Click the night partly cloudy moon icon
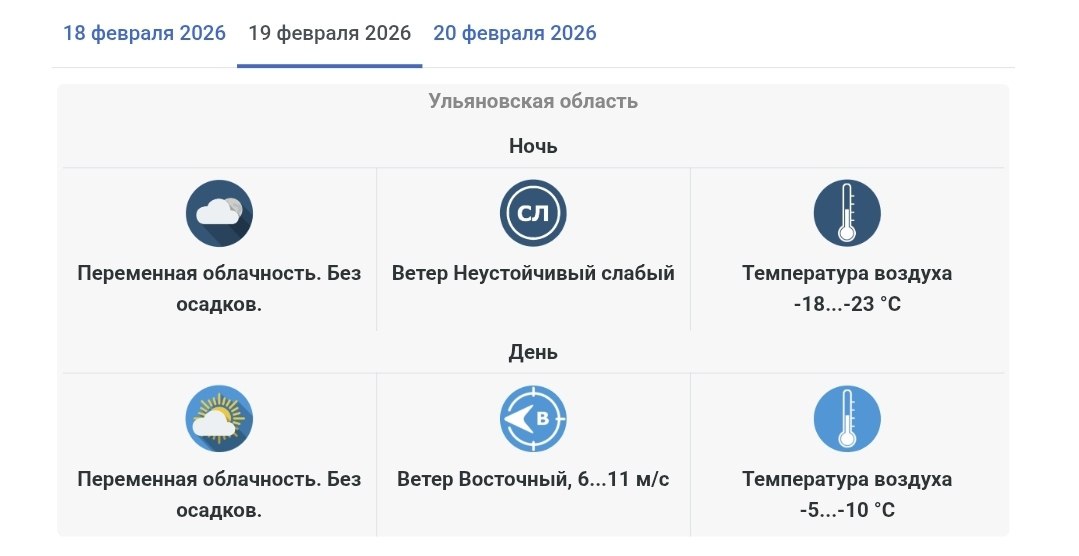1079x556 pixels. tap(219, 213)
